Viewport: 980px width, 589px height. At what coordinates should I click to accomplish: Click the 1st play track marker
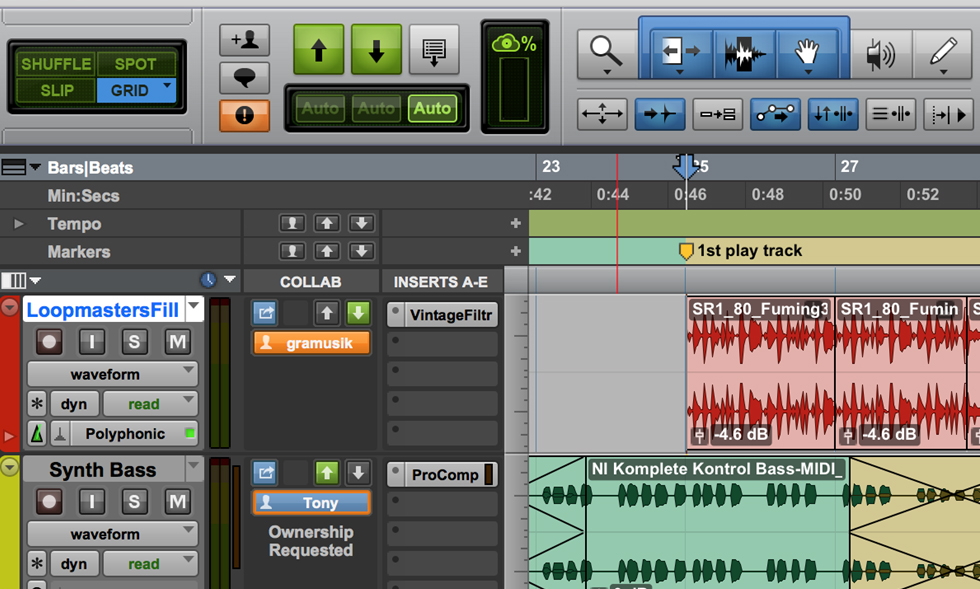(686, 251)
